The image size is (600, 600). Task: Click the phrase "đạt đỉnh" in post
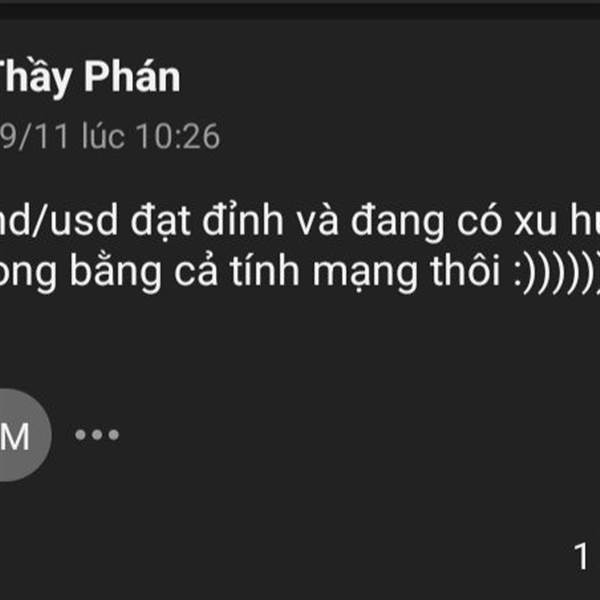click(207, 222)
